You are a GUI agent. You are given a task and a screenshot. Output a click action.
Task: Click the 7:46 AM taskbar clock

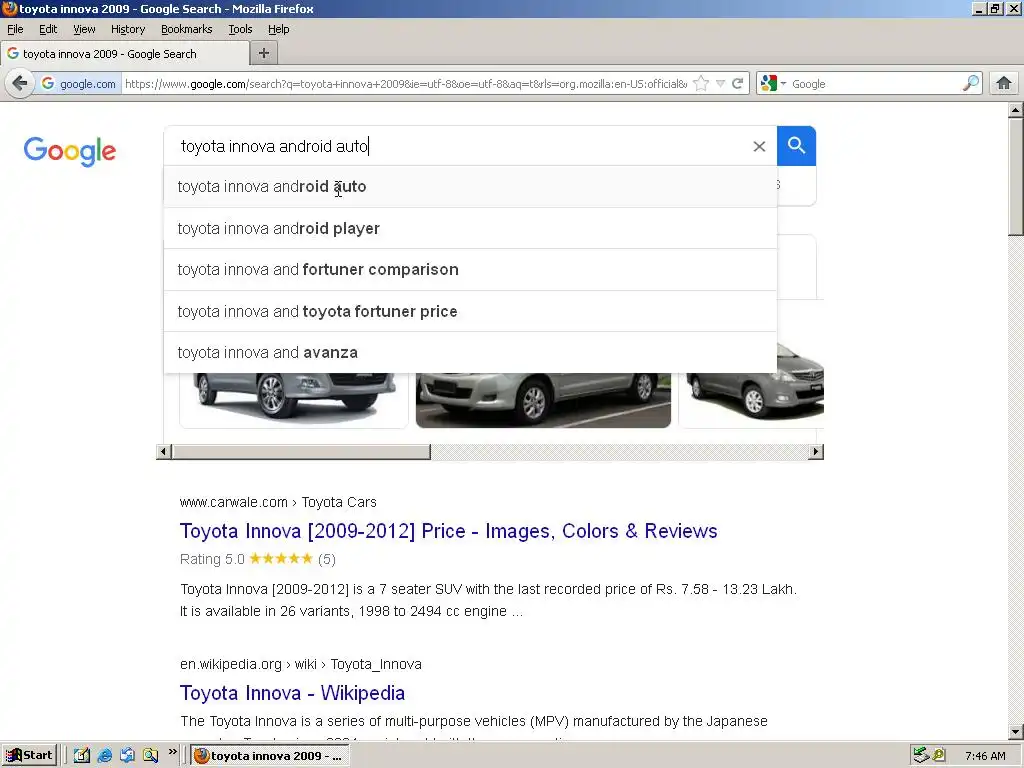(x=985, y=756)
